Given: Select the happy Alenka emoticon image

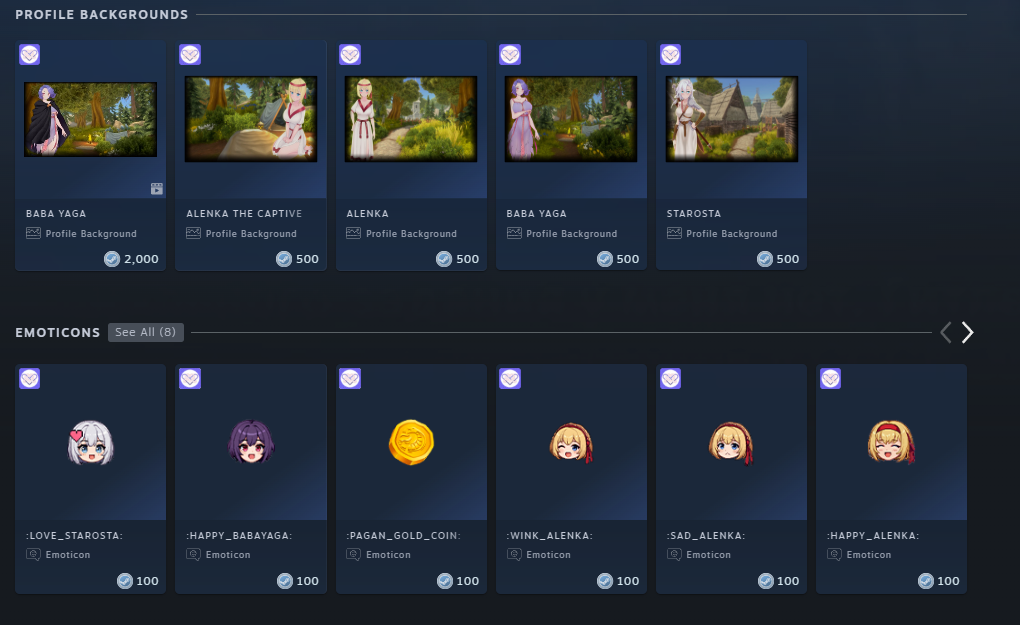Looking at the screenshot, I should [891, 442].
